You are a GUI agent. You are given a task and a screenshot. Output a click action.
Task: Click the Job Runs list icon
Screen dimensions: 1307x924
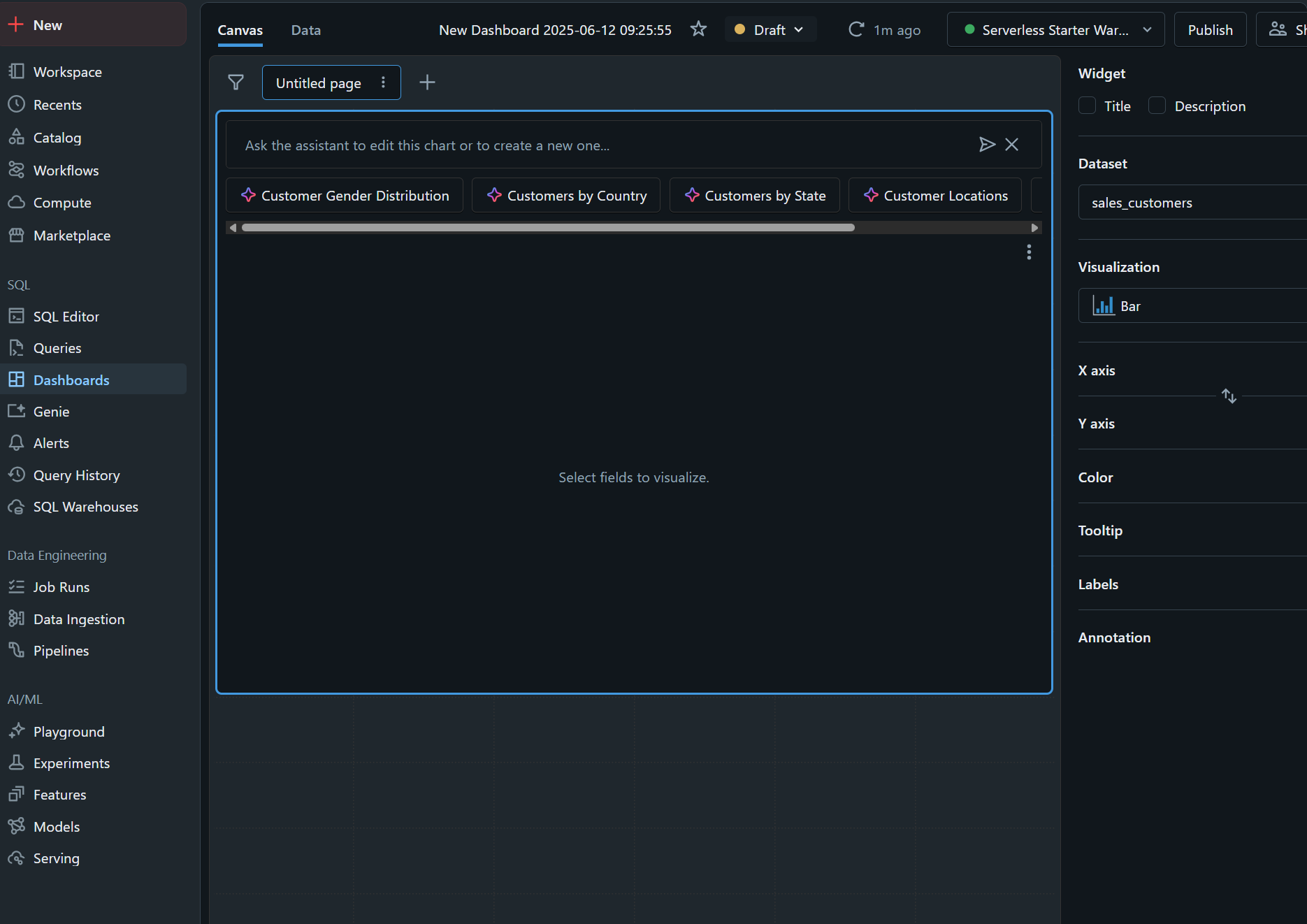click(16, 586)
